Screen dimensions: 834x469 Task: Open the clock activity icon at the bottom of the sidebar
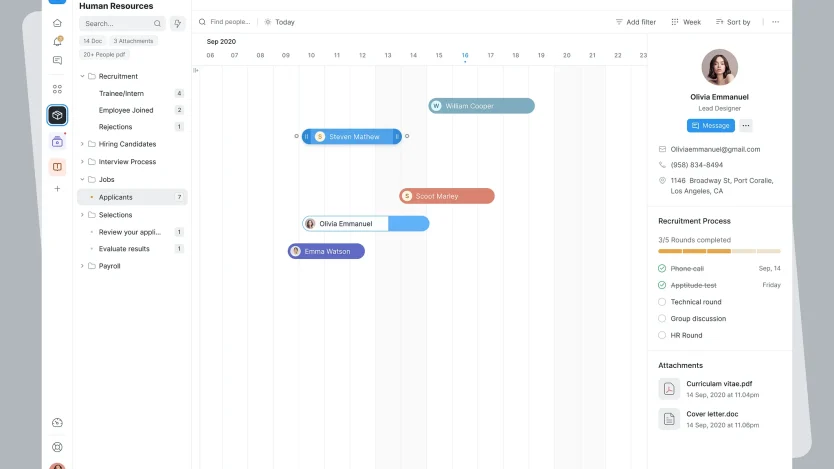click(x=57, y=423)
